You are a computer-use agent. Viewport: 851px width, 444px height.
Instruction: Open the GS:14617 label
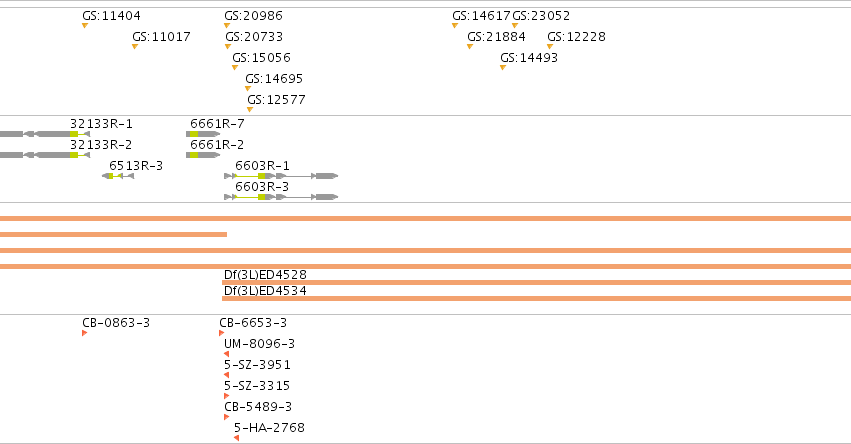tap(481, 16)
